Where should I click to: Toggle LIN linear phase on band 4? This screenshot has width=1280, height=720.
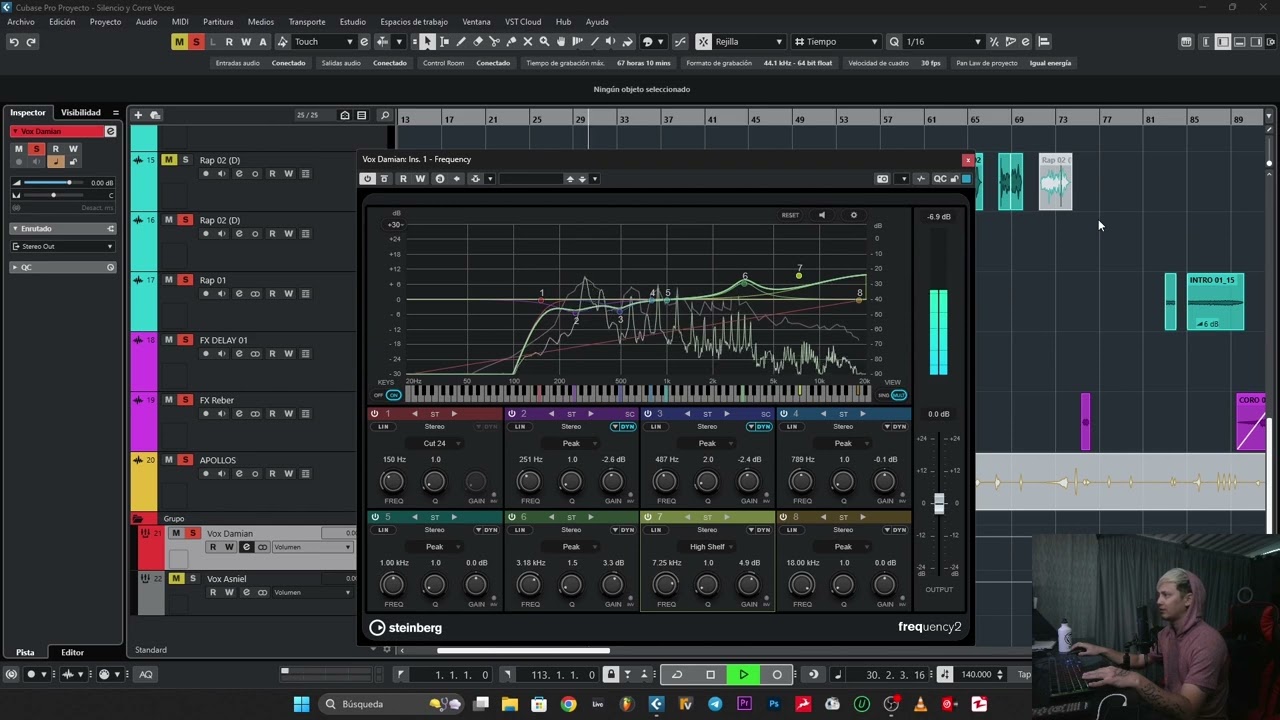tap(792, 427)
